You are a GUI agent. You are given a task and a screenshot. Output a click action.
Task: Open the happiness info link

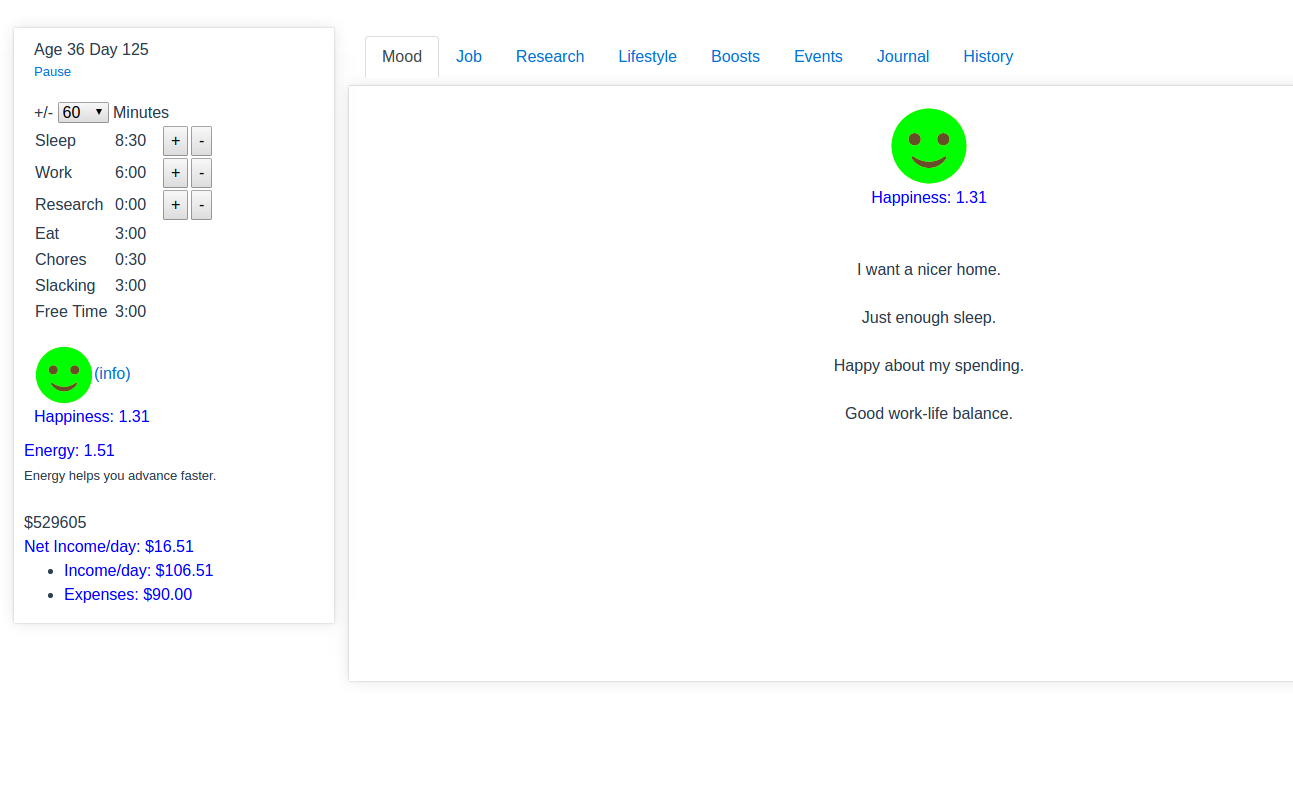[x=112, y=373]
